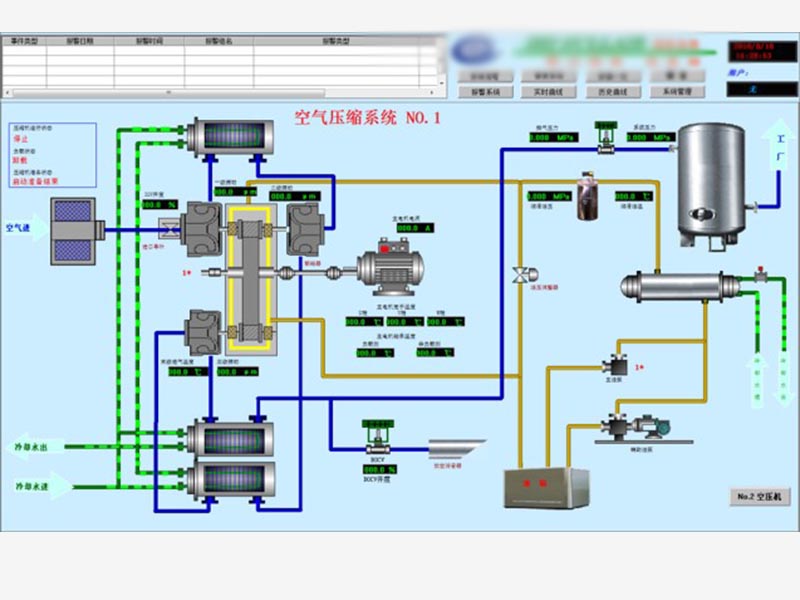Click the oil filter canister icon
Screen dimensions: 800x600
(587, 197)
